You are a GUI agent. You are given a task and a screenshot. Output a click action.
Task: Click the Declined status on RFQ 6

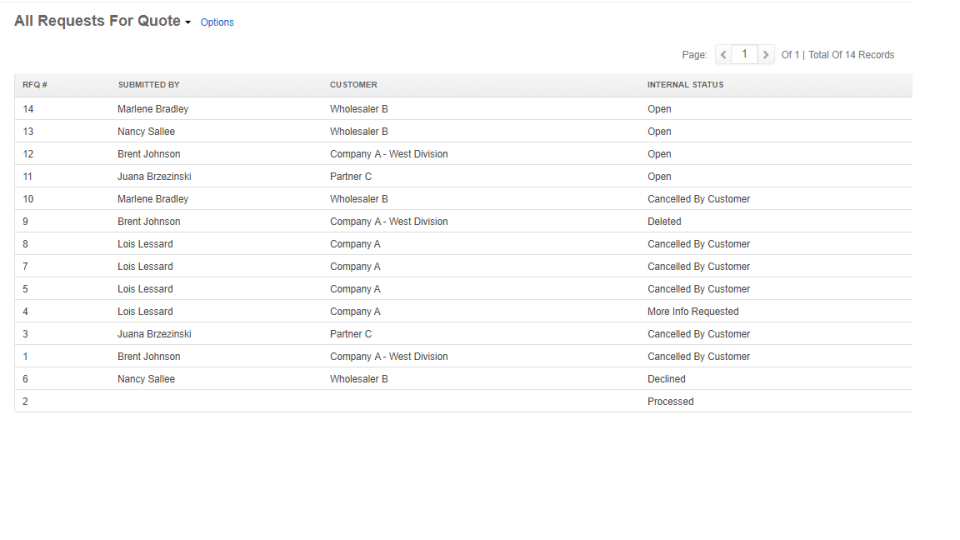click(666, 379)
